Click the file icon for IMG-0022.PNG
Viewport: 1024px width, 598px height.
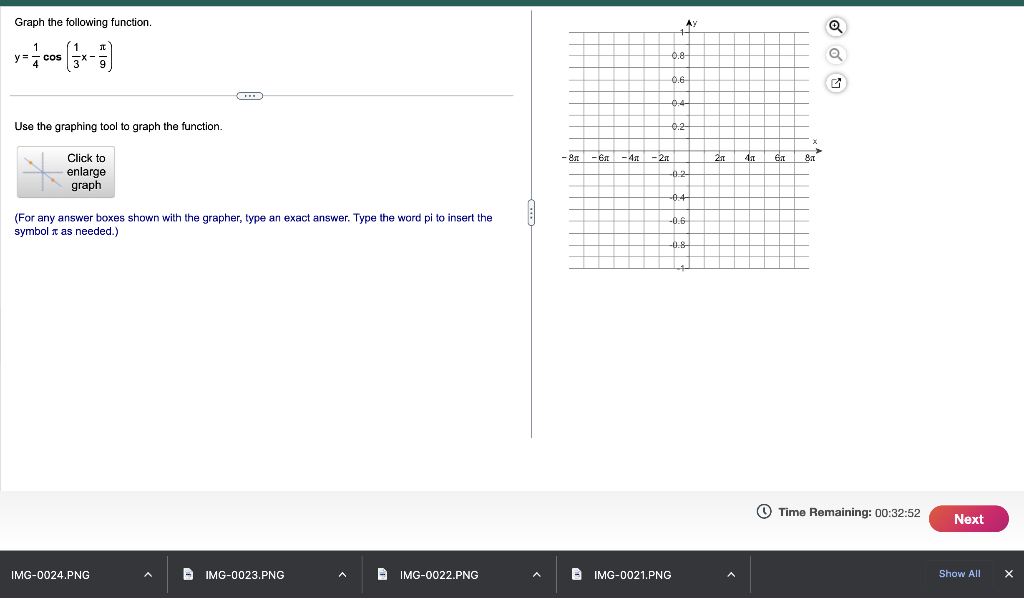pyautogui.click(x=381, y=574)
